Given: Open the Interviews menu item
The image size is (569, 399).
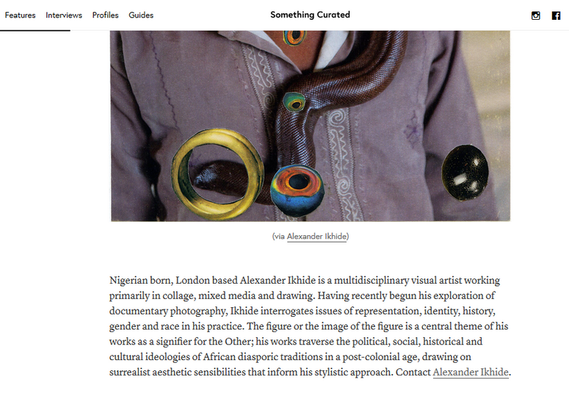Looking at the screenshot, I should point(64,15).
